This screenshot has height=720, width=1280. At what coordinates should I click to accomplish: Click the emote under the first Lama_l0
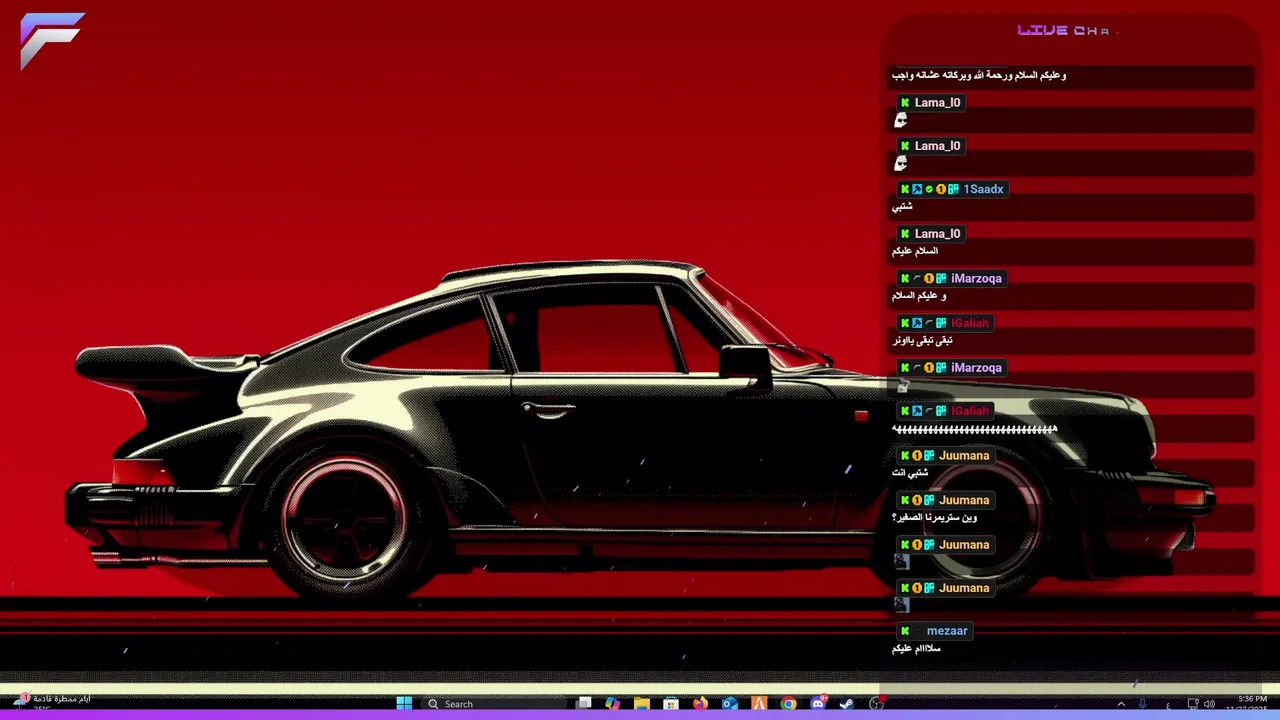900,120
